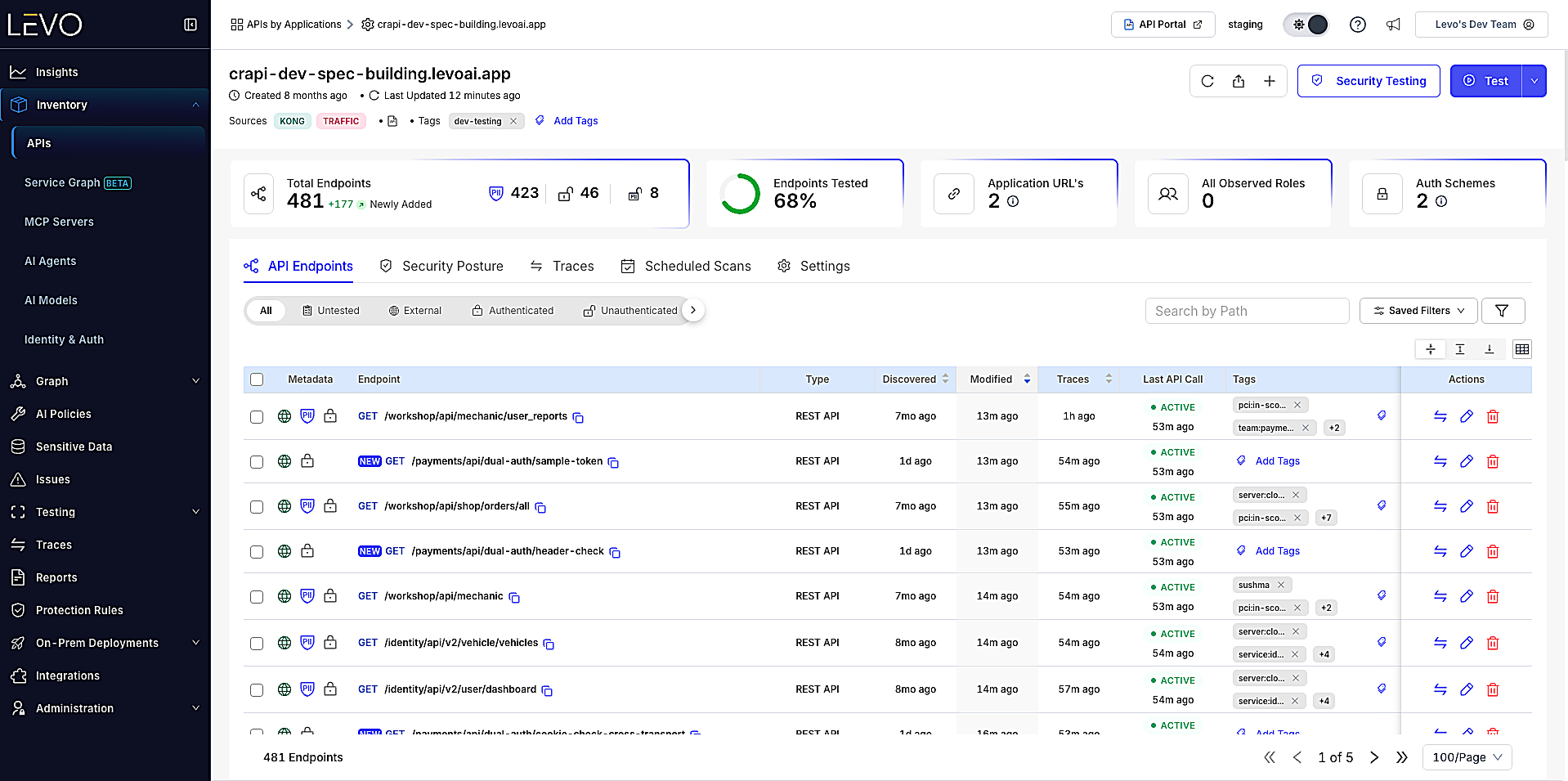Viewport: 1568px width, 781px height.
Task: Open the 100/Page size dropdown
Action: click(x=1467, y=757)
